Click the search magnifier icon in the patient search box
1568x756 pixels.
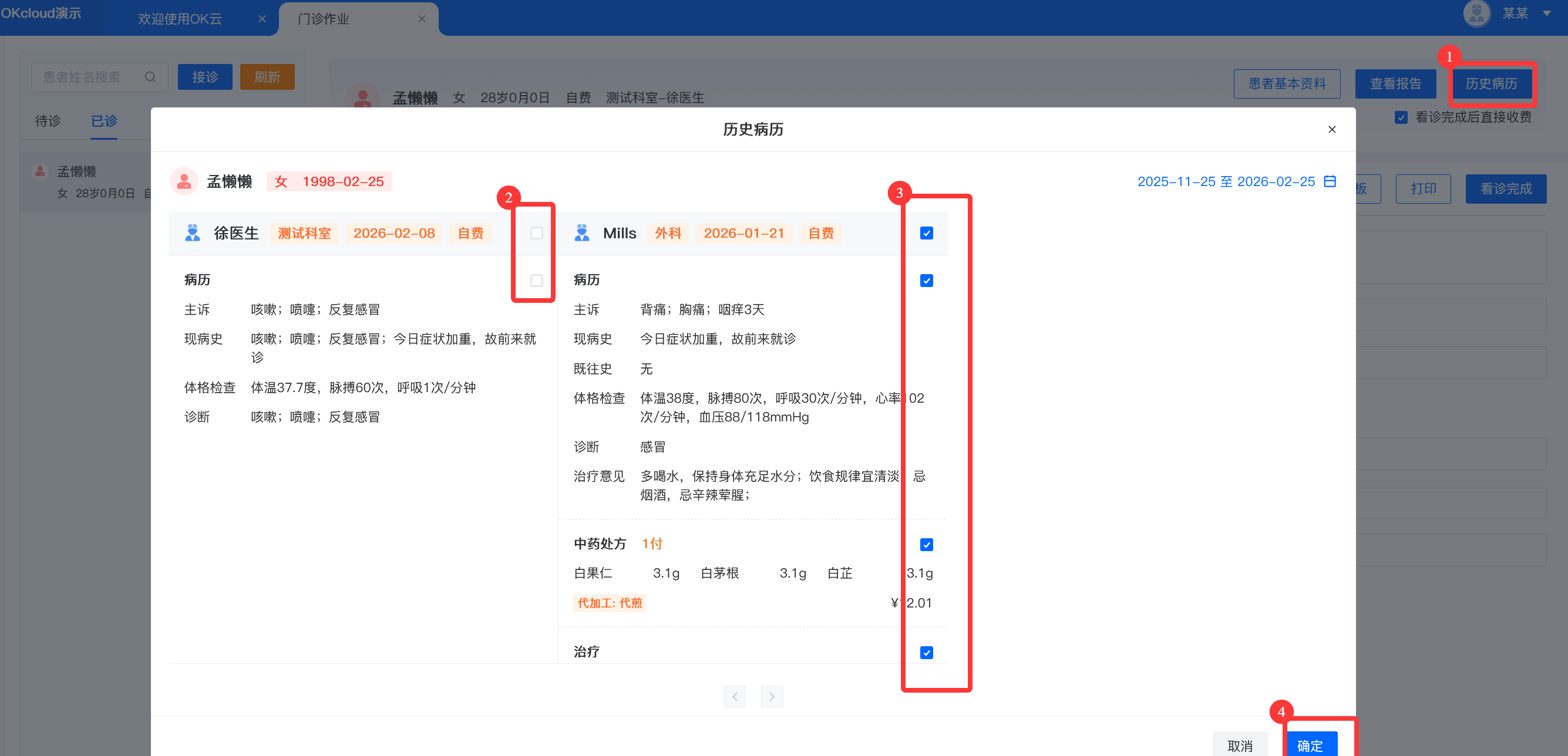pyautogui.click(x=150, y=77)
